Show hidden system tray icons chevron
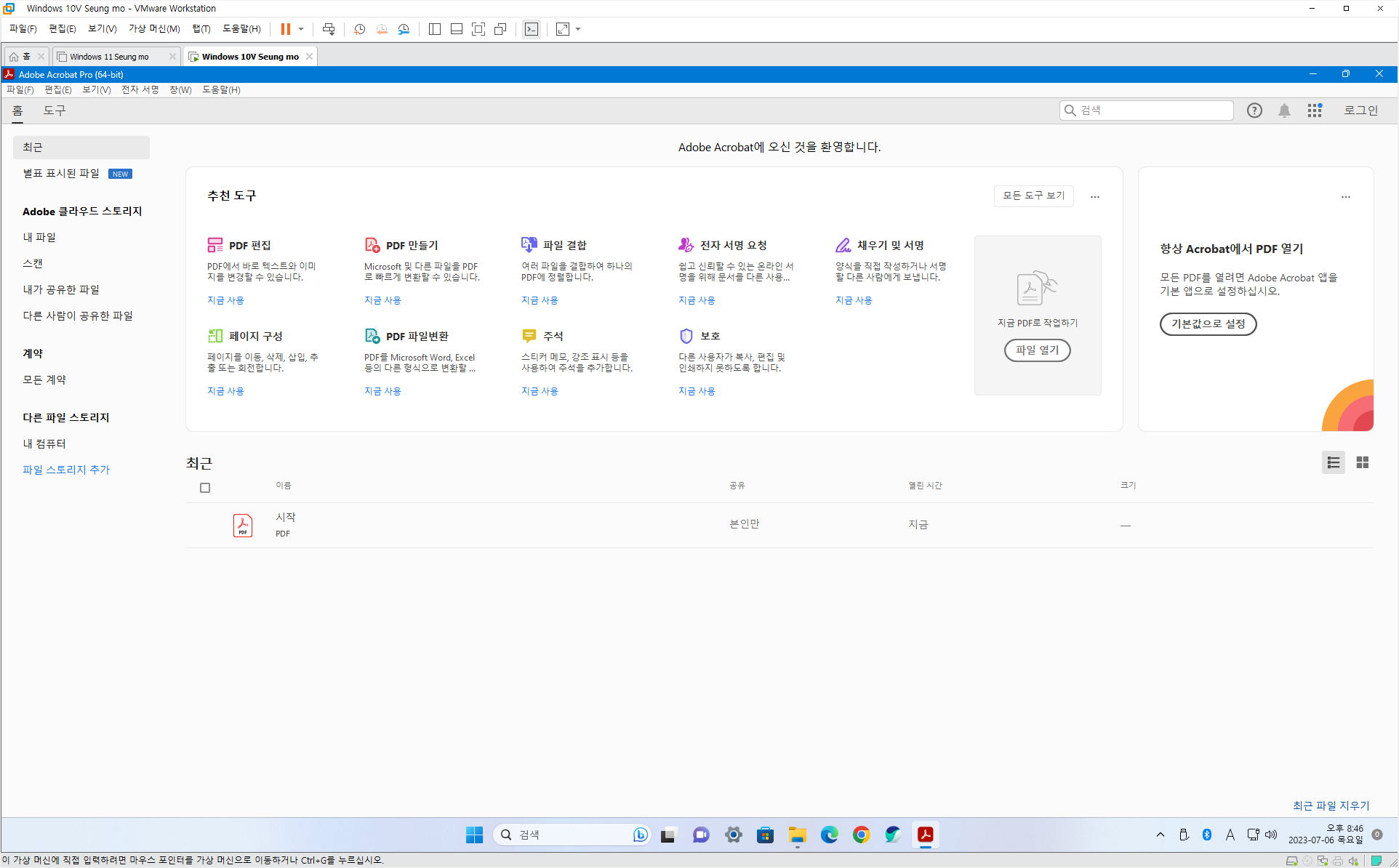Image resolution: width=1399 pixels, height=868 pixels. (1160, 835)
